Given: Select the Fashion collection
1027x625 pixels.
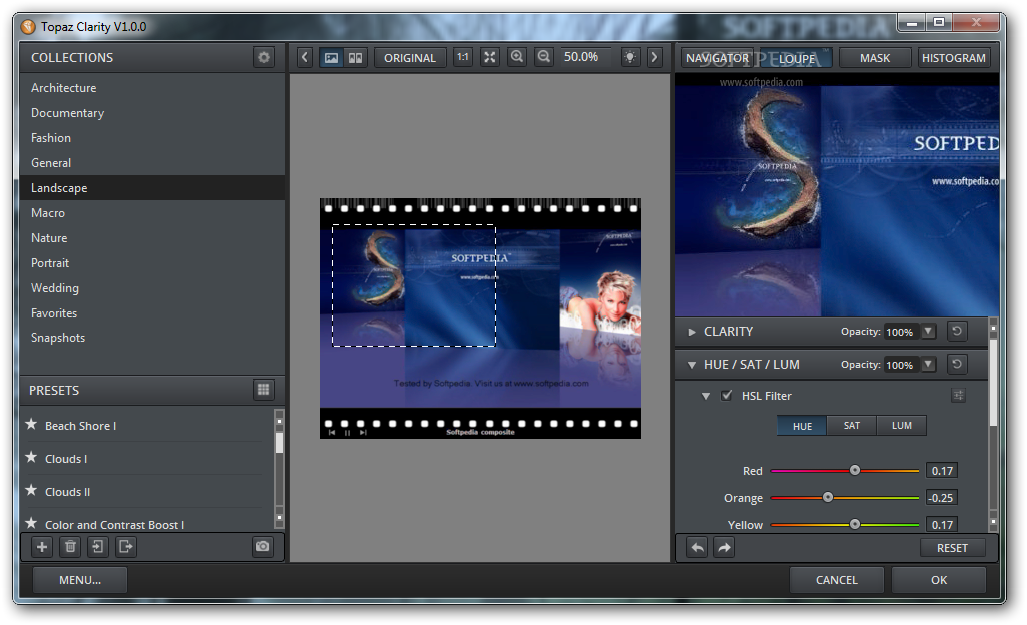Looking at the screenshot, I should click(x=152, y=138).
